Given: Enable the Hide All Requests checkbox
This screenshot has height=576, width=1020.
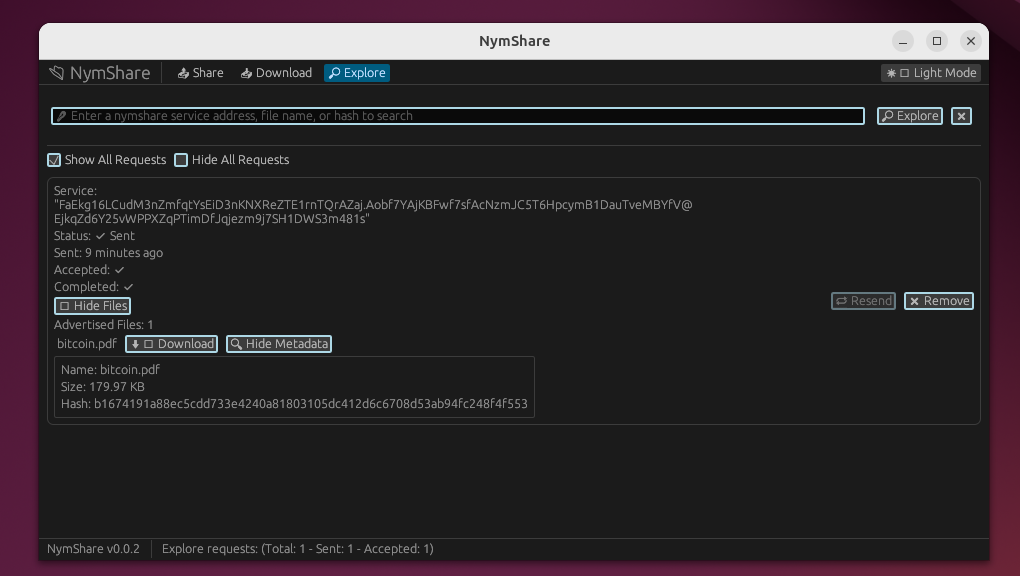Looking at the screenshot, I should (x=181, y=160).
